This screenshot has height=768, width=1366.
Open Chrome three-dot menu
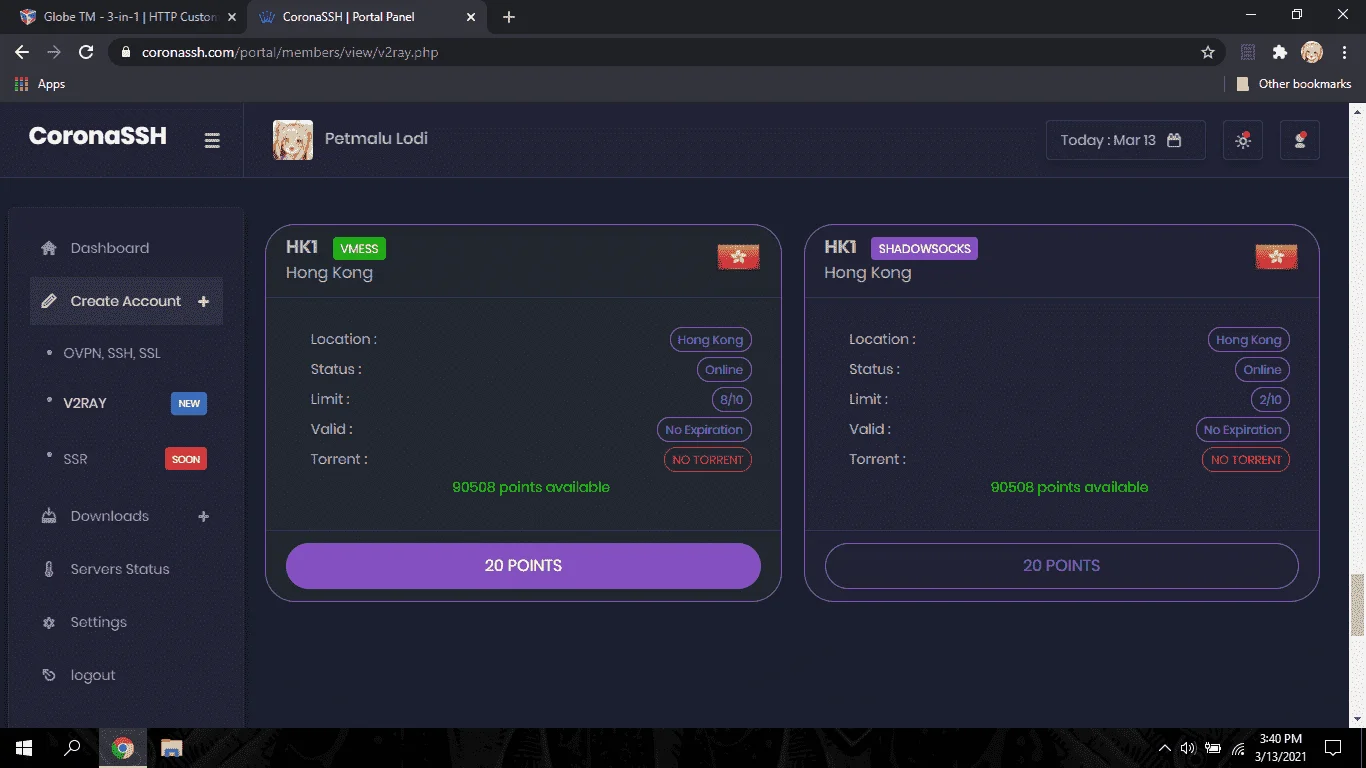(1344, 52)
